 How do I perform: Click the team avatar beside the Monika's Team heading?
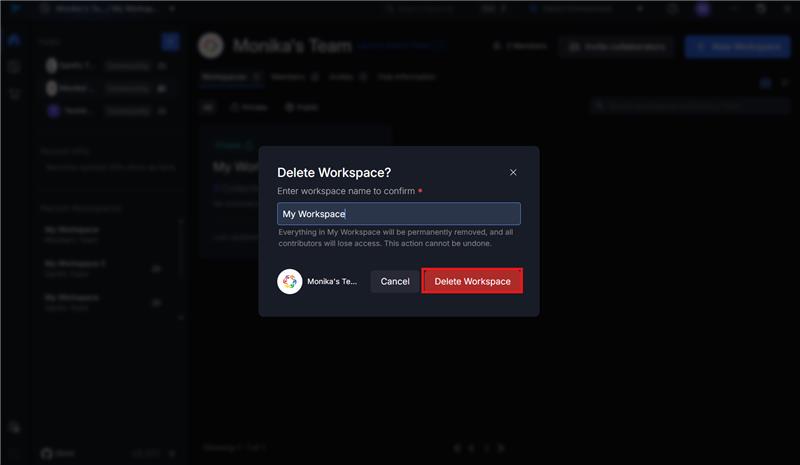pos(211,45)
